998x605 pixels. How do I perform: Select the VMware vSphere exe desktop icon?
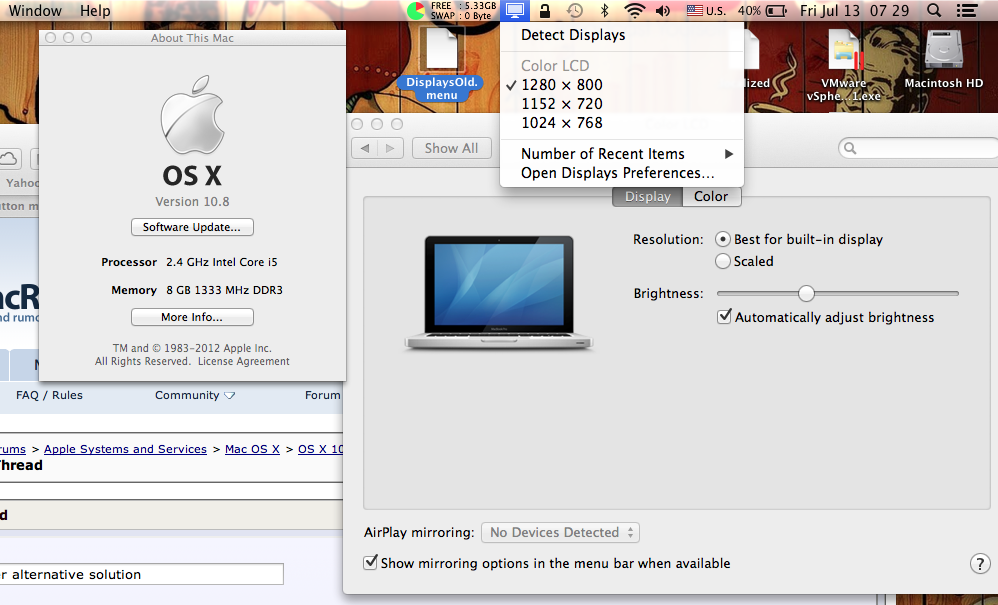click(x=844, y=66)
